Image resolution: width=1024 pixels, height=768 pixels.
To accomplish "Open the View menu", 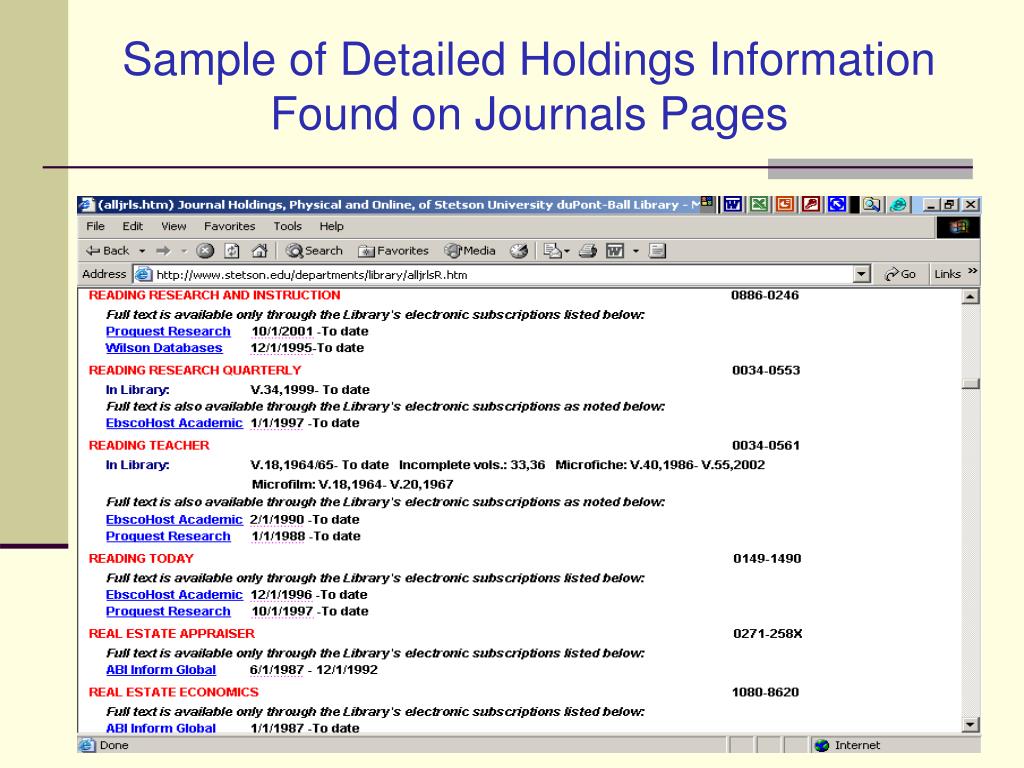I will (174, 227).
